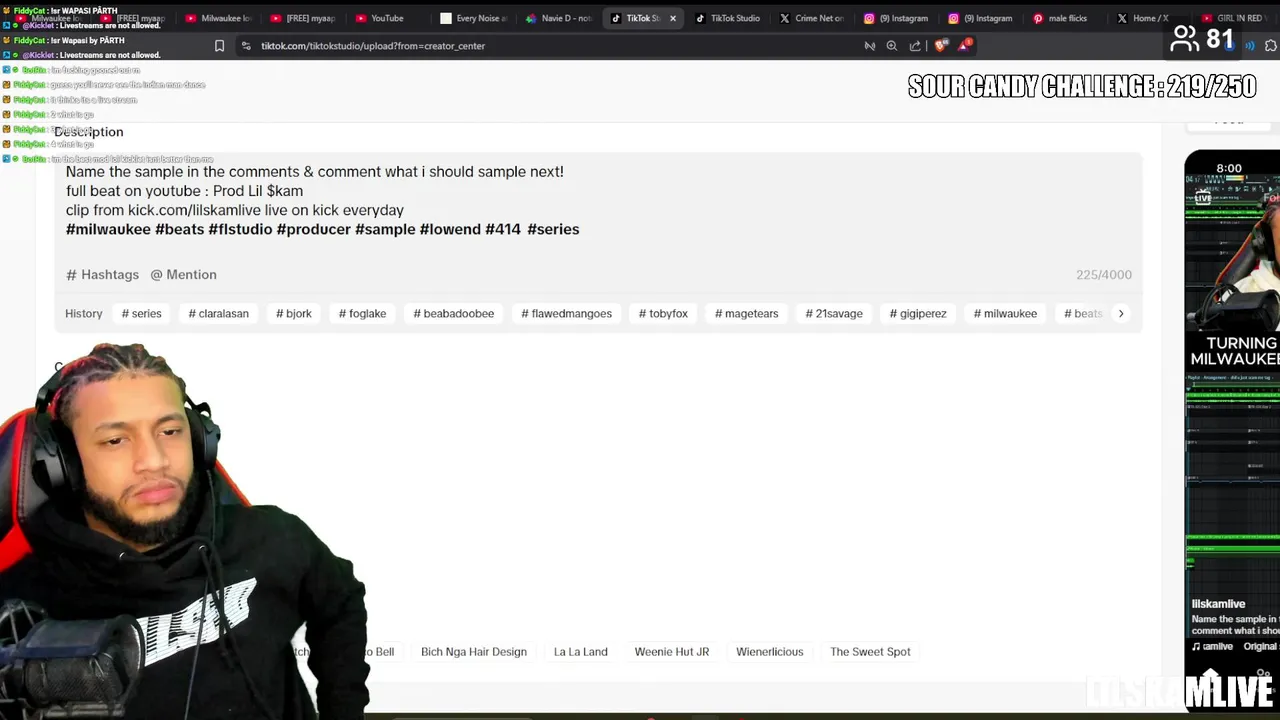Select The Sweet Spot location
This screenshot has height=720, width=1280.
point(870,652)
